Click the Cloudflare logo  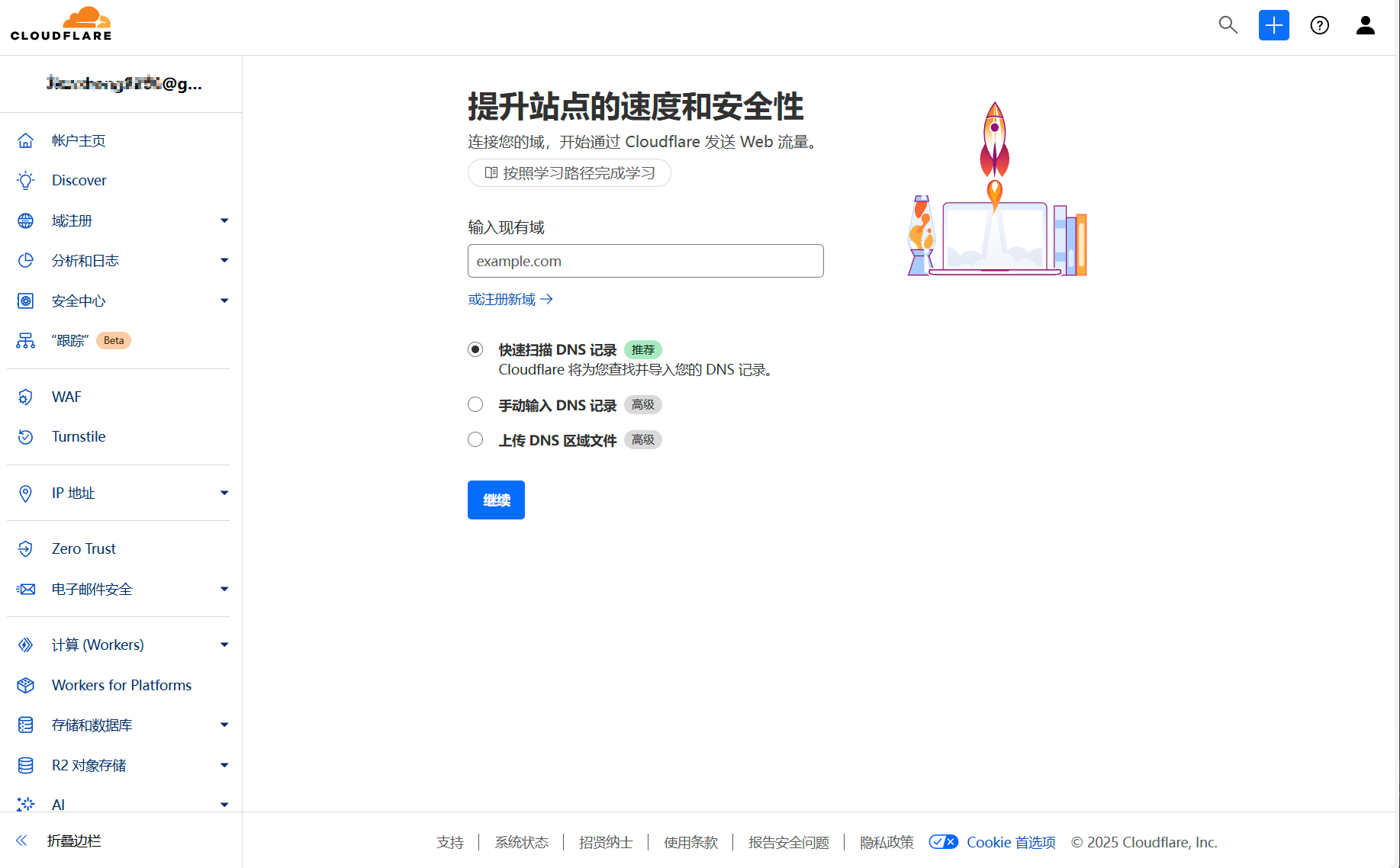pos(61,24)
